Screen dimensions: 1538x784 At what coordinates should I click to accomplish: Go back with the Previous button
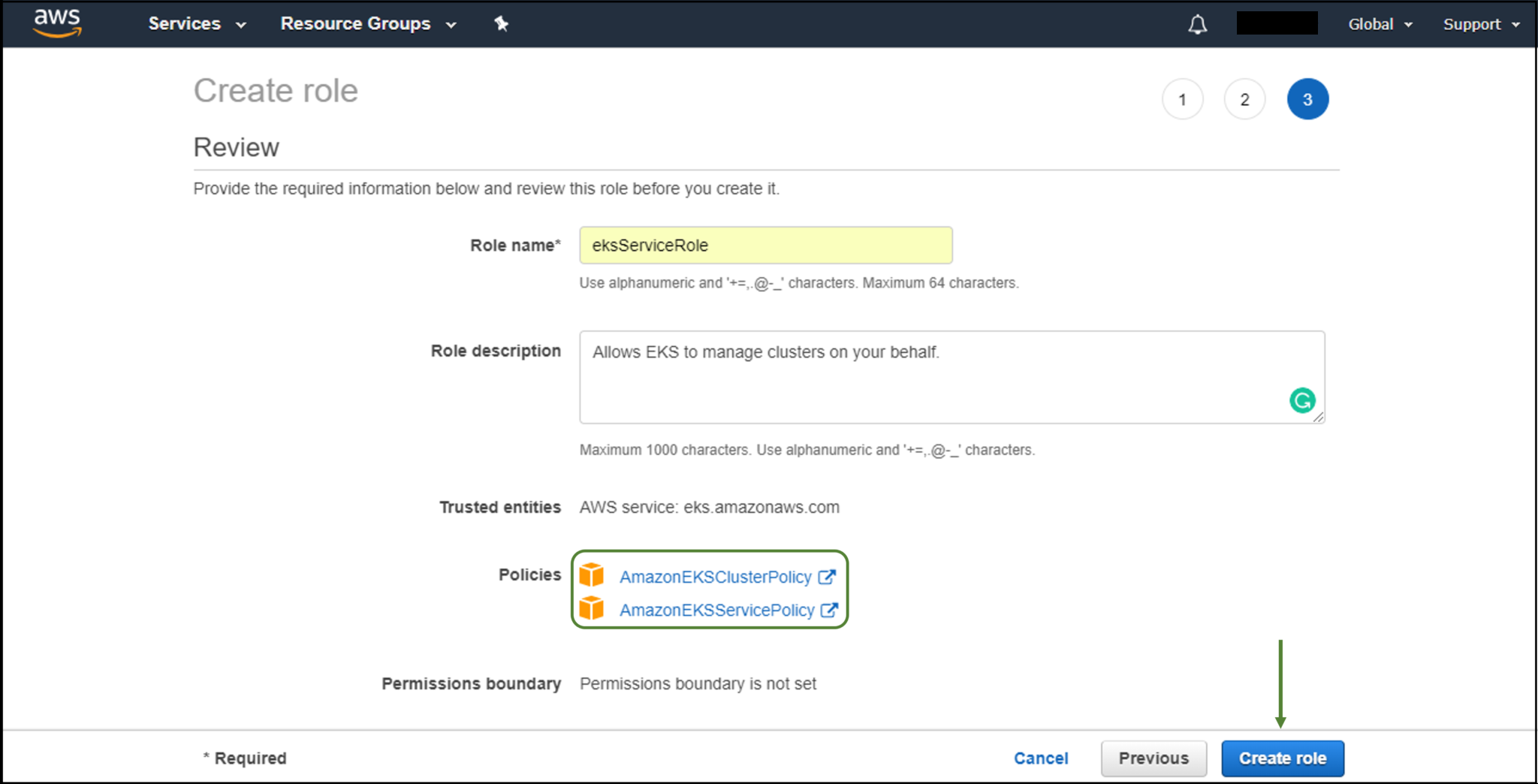(1153, 758)
